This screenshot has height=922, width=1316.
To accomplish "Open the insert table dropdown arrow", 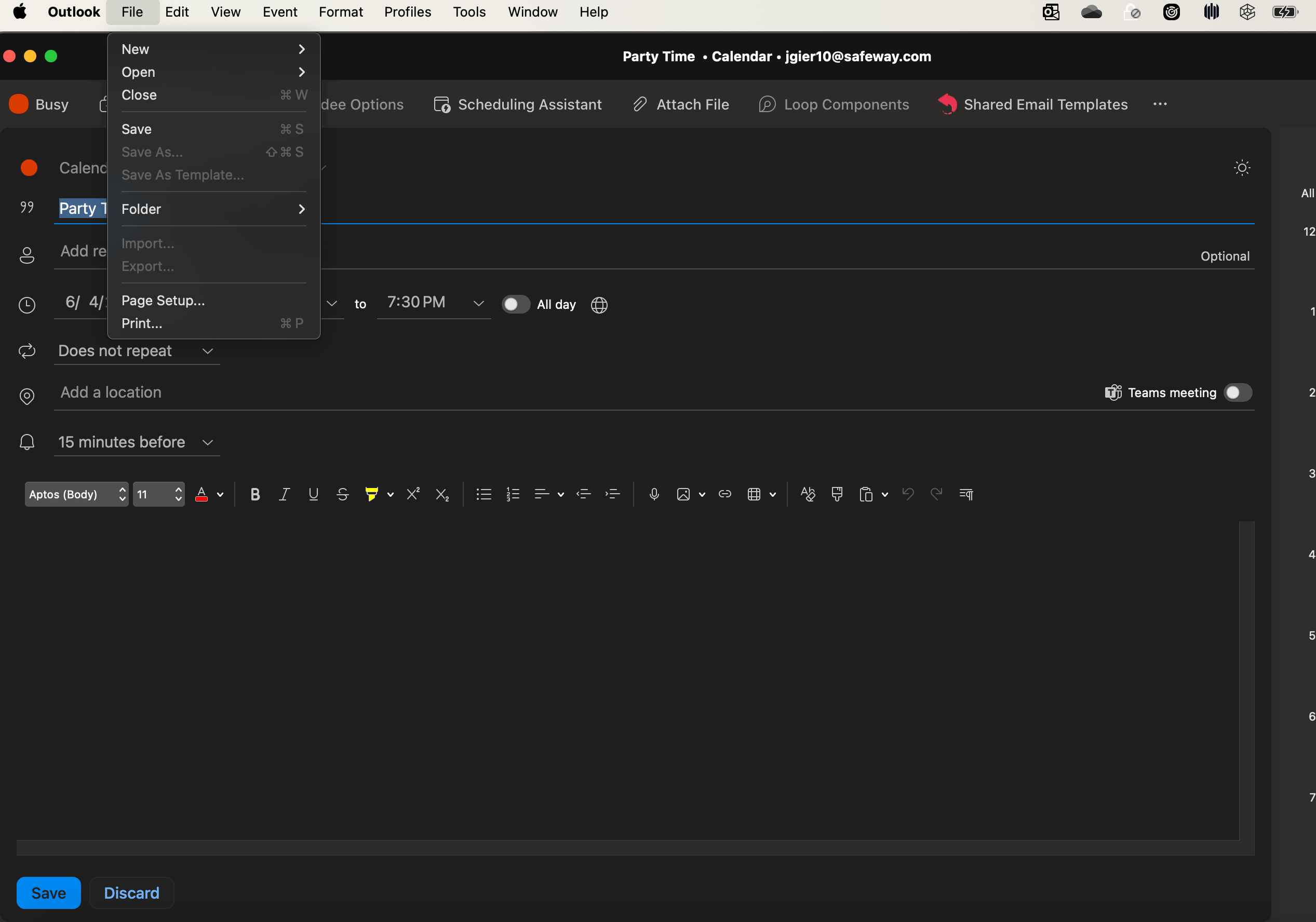I will pyautogui.click(x=773, y=495).
